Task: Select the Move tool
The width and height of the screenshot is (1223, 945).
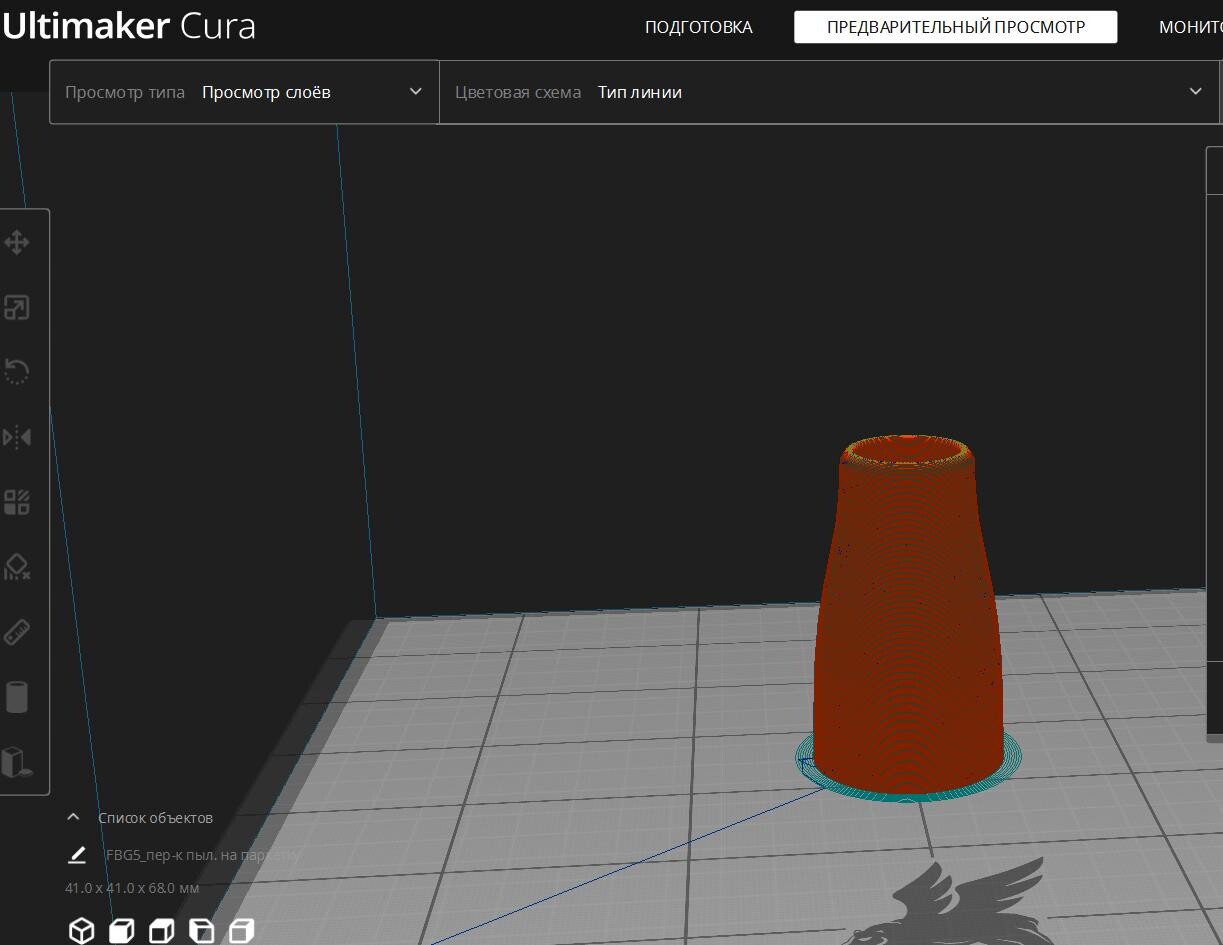Action: pyautogui.click(x=17, y=243)
